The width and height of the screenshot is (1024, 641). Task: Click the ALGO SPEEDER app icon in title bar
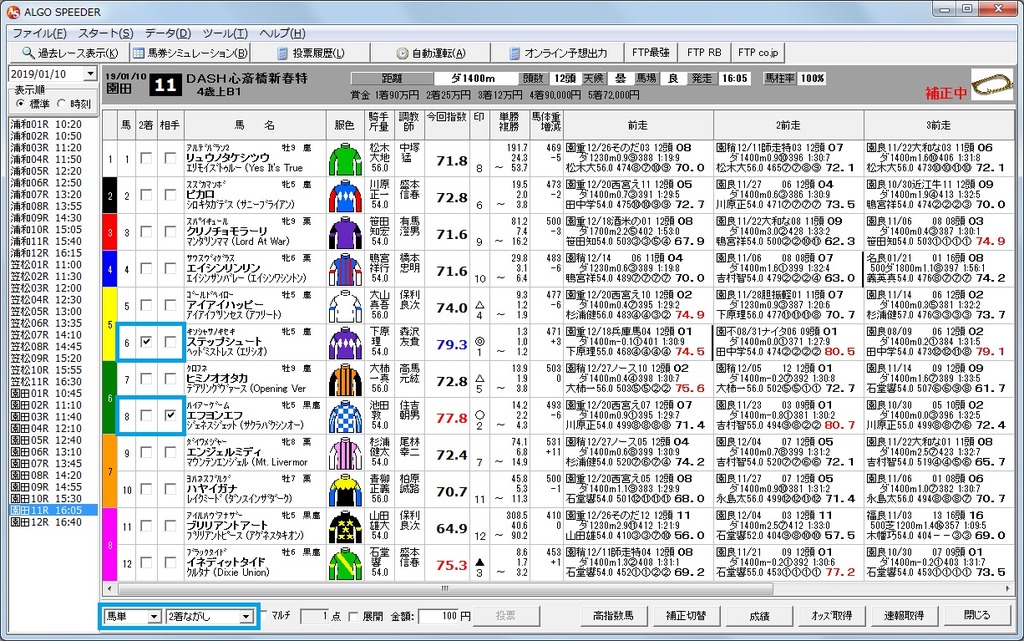[12, 12]
